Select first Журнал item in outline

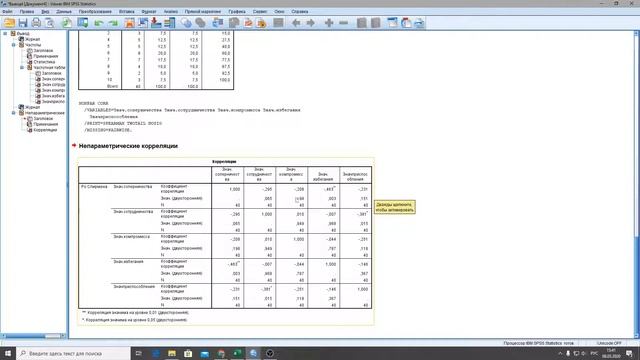[32, 39]
